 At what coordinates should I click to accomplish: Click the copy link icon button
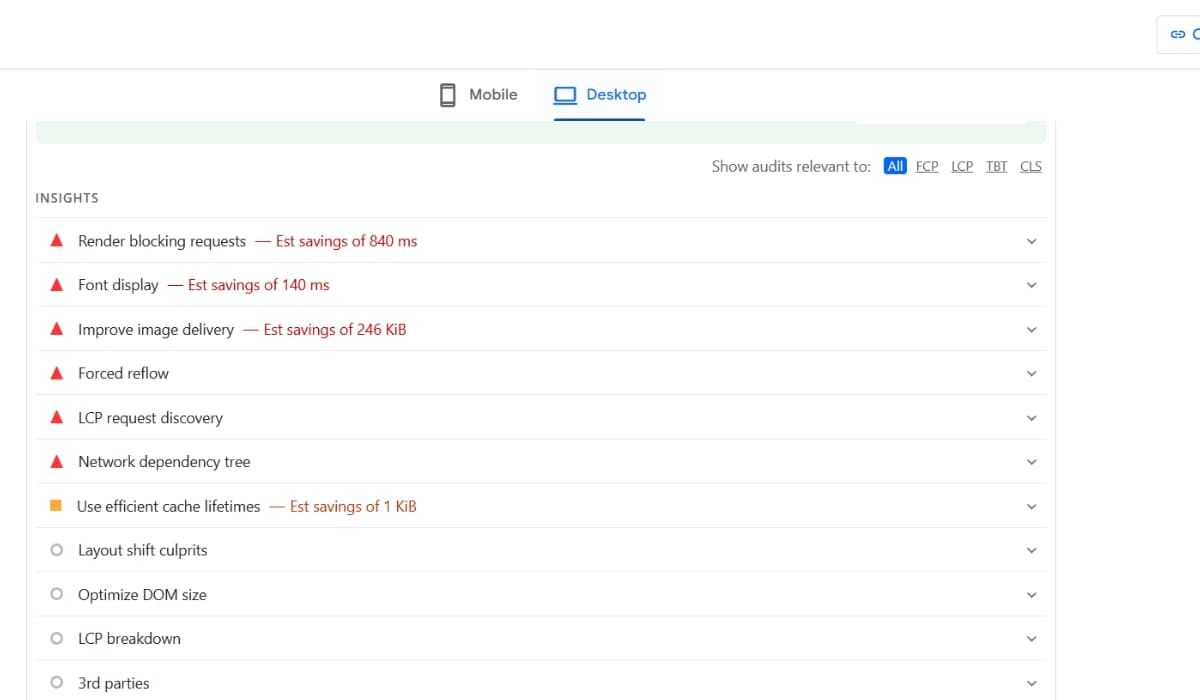coord(1178,34)
